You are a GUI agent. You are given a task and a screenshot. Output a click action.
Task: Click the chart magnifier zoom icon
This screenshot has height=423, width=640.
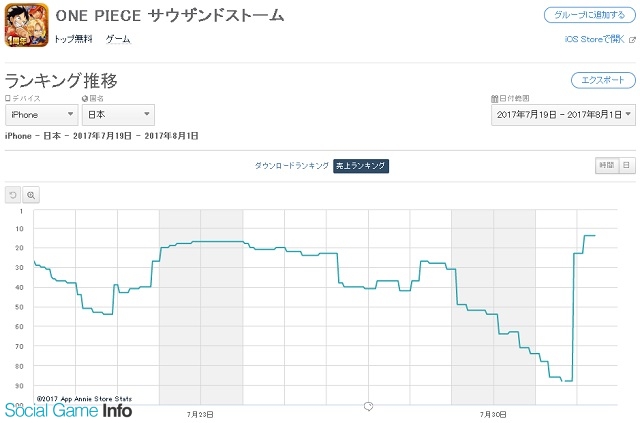(x=31, y=195)
